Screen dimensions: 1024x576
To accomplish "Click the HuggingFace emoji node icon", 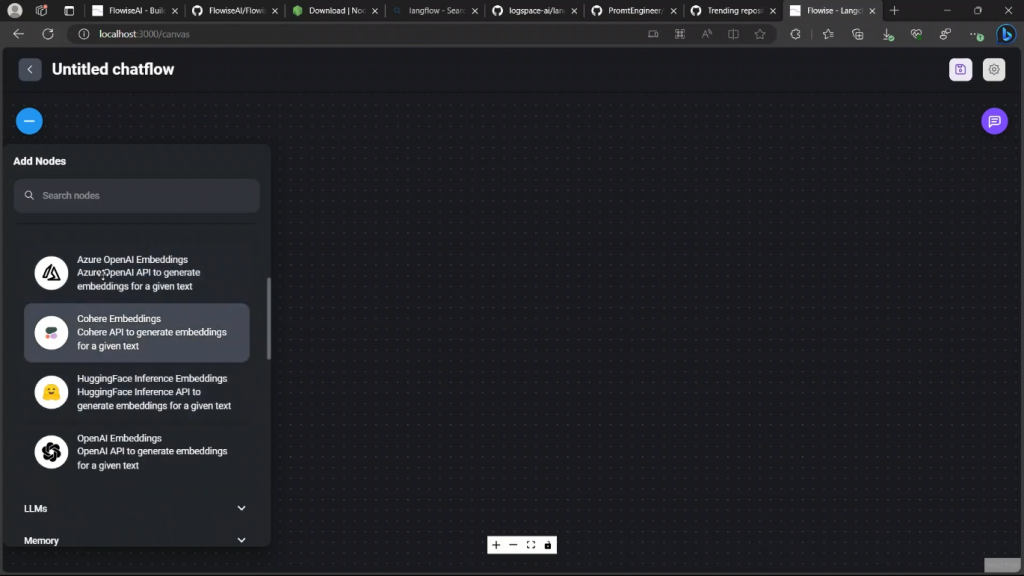I will 51,392.
